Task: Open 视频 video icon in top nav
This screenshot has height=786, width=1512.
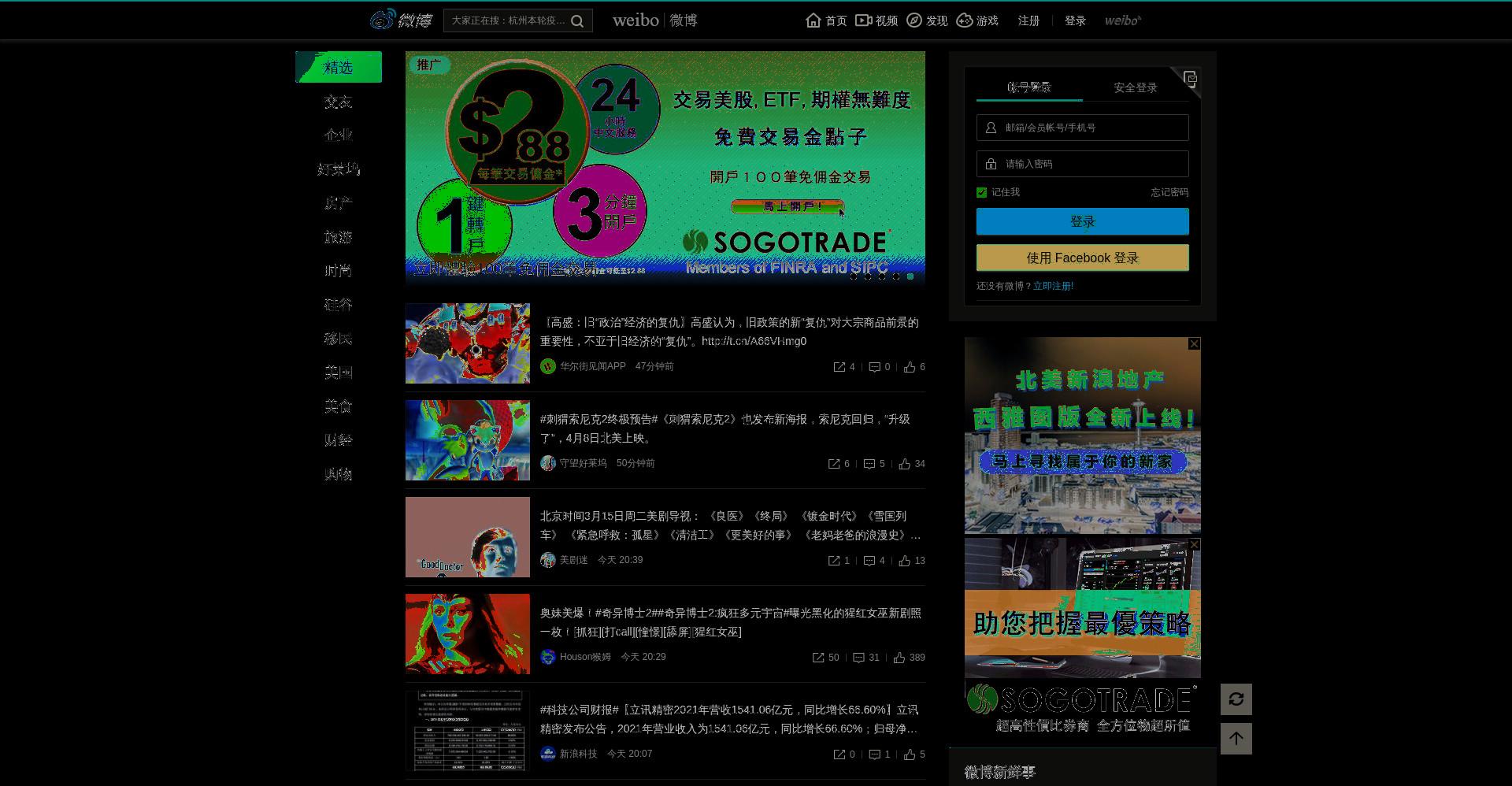Action: 864,20
